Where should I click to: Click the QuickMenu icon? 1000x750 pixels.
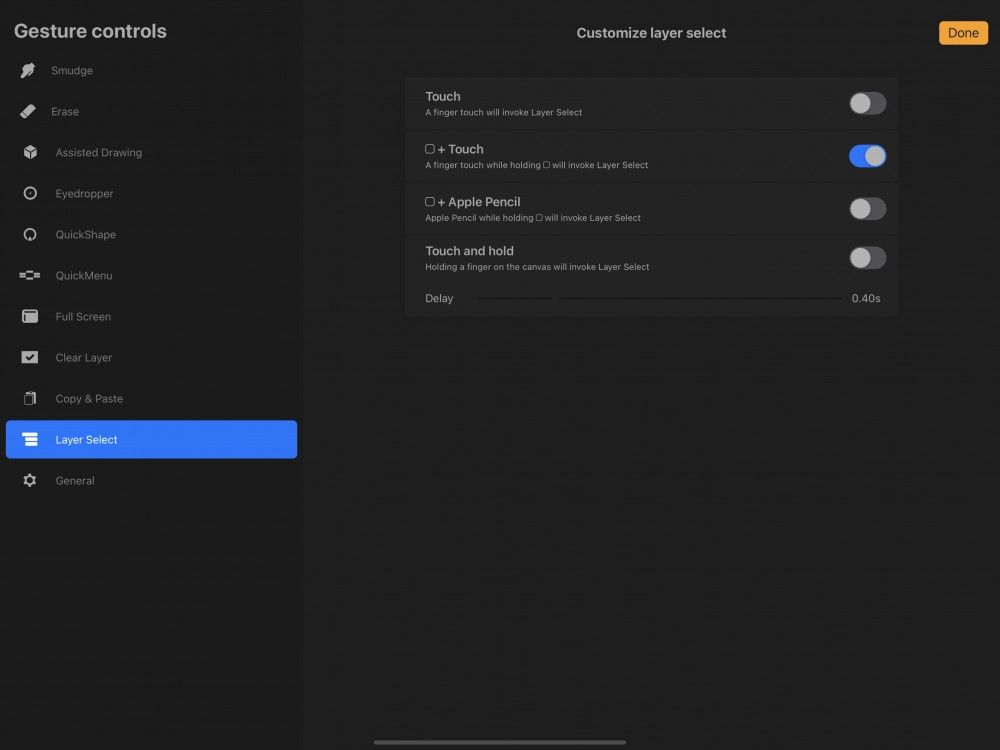click(30, 275)
